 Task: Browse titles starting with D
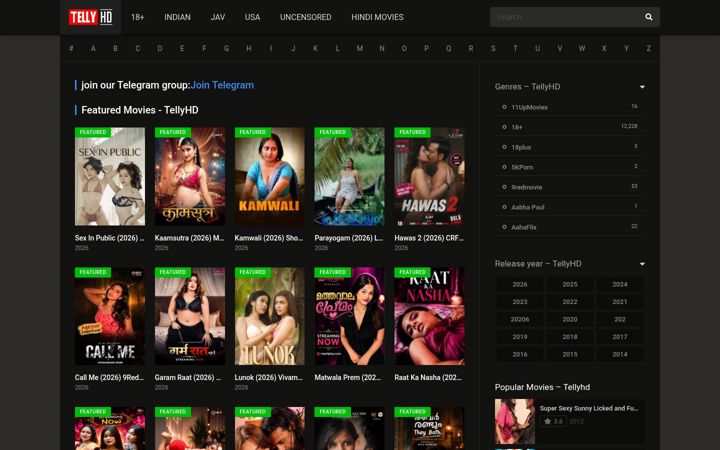tap(160, 48)
